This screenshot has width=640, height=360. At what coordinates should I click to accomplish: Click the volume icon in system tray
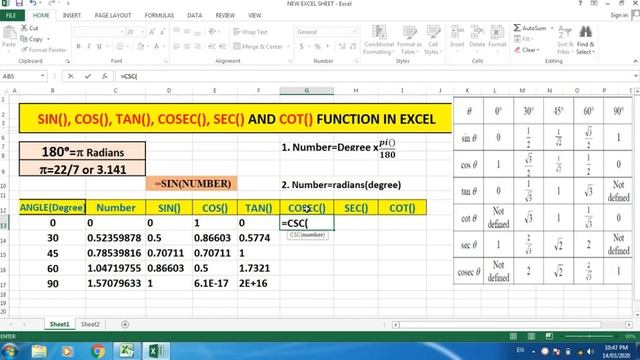tap(590, 351)
